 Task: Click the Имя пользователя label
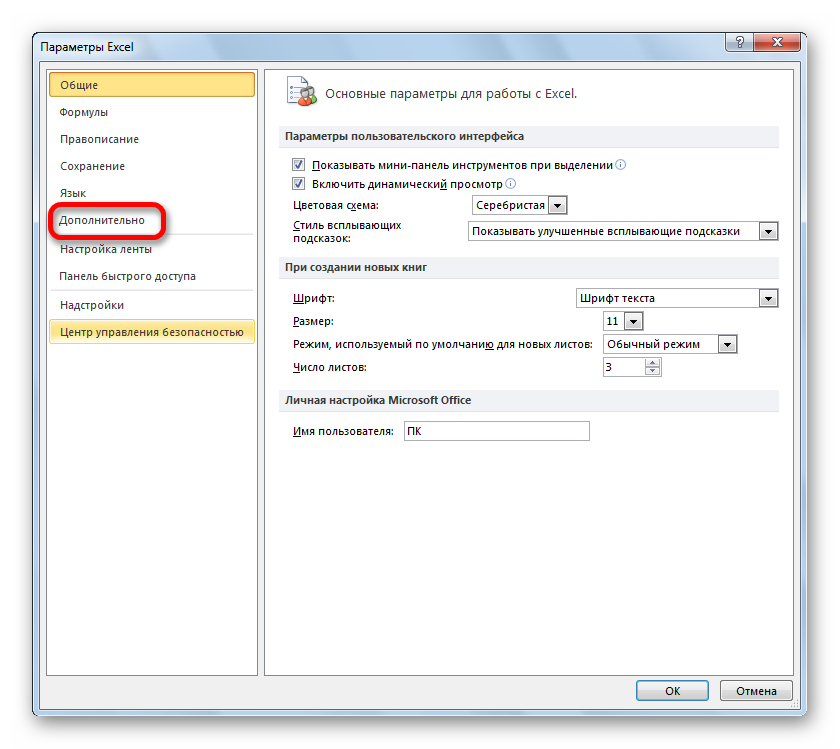click(343, 431)
